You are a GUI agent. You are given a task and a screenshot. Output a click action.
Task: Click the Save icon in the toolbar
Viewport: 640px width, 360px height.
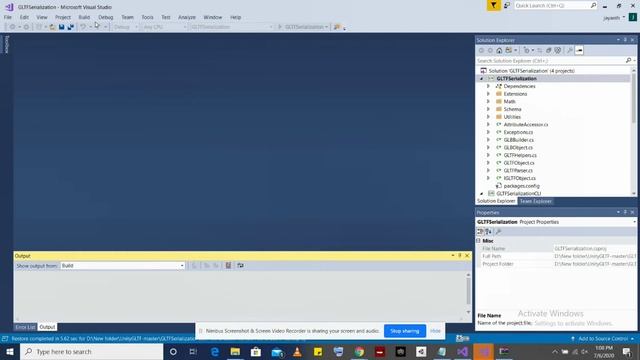click(61, 27)
